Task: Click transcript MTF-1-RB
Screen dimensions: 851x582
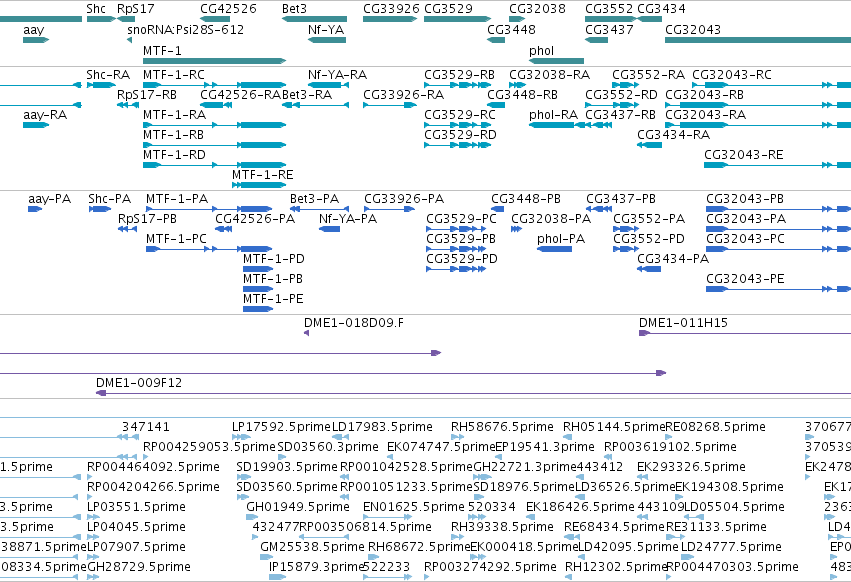Action: (x=214, y=145)
